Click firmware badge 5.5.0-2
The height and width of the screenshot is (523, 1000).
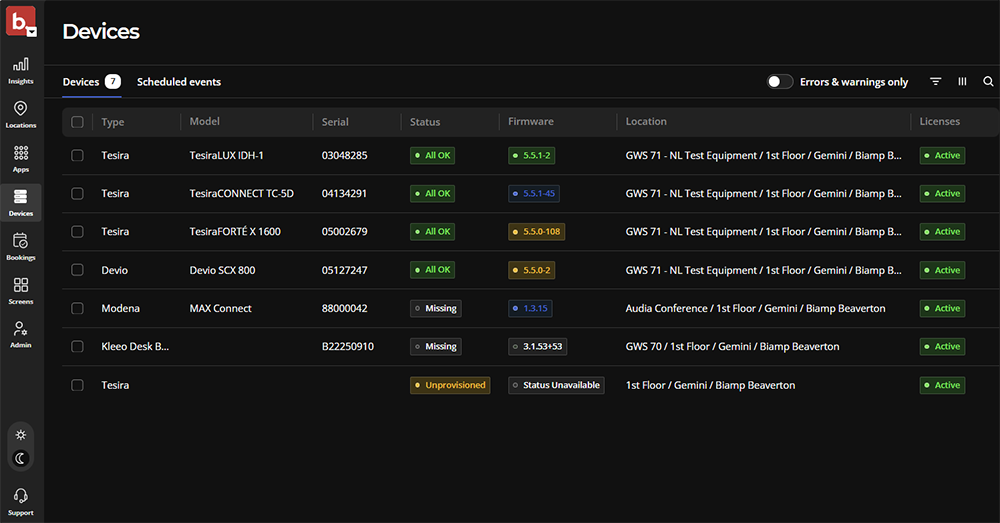[531, 270]
